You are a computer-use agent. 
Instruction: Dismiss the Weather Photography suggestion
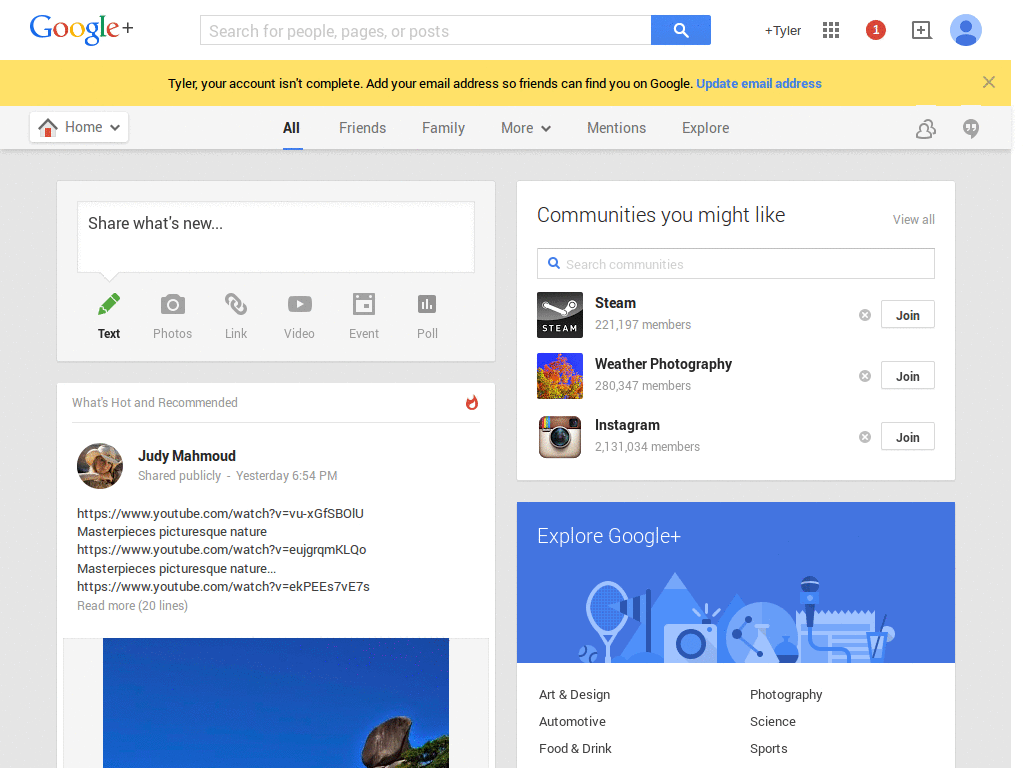tap(865, 376)
